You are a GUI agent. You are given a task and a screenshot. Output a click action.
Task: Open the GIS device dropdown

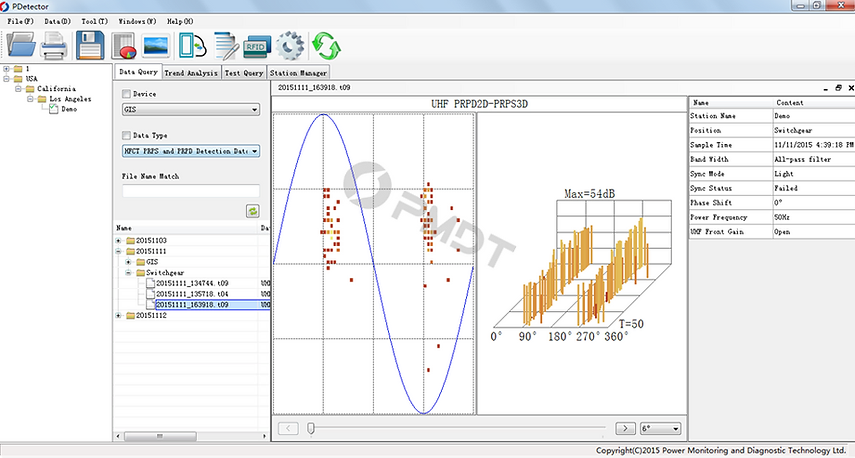[190, 110]
